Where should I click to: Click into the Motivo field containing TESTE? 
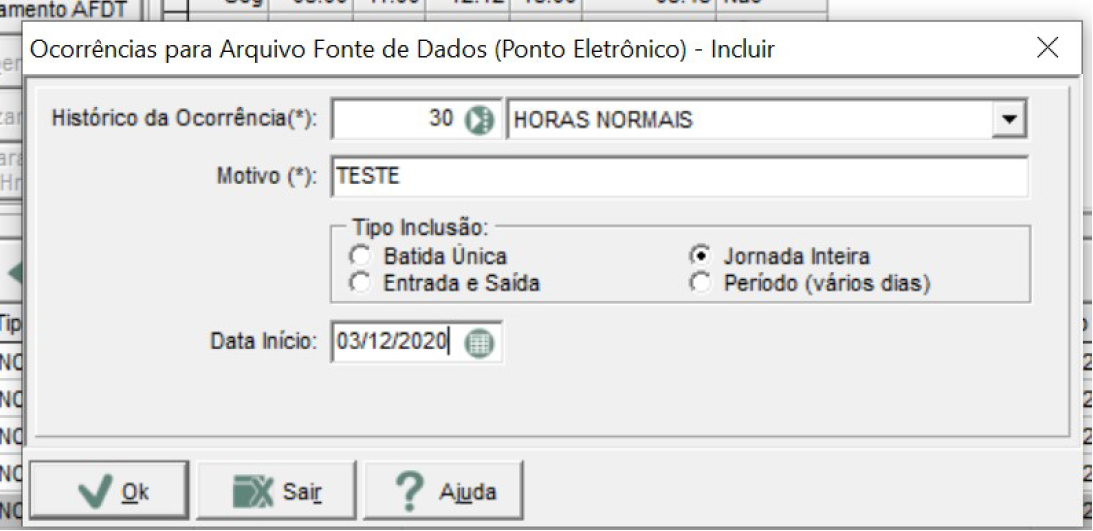tap(679, 176)
